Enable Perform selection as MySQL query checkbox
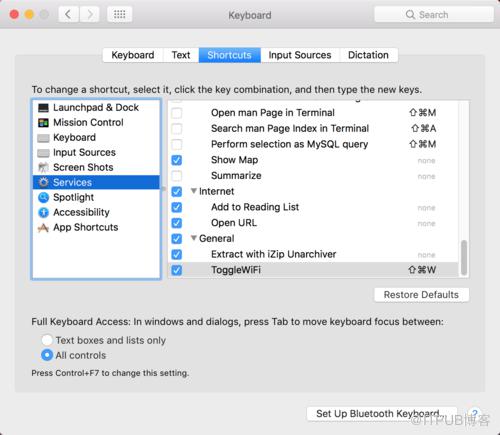This screenshot has height=435, width=500. click(177, 144)
